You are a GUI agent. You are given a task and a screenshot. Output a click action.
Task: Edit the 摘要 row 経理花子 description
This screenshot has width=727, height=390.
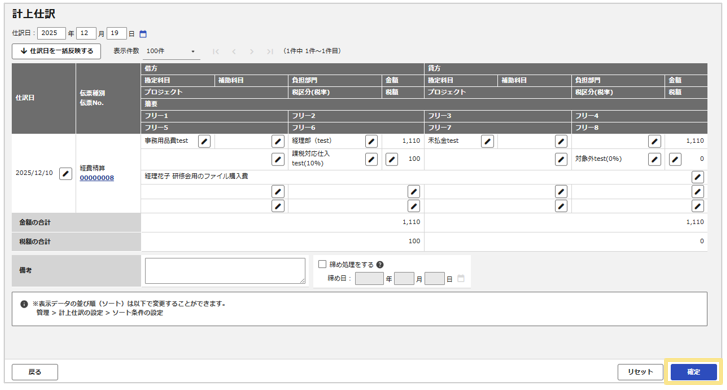coord(697,177)
